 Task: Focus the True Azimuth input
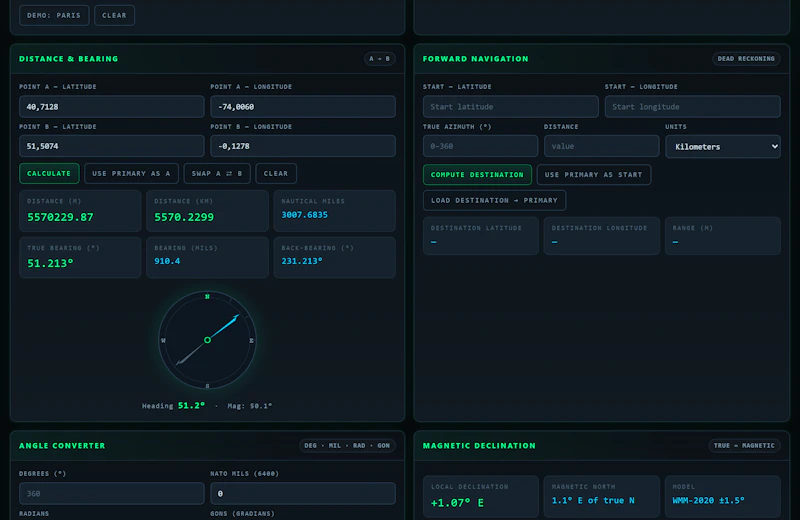481,146
